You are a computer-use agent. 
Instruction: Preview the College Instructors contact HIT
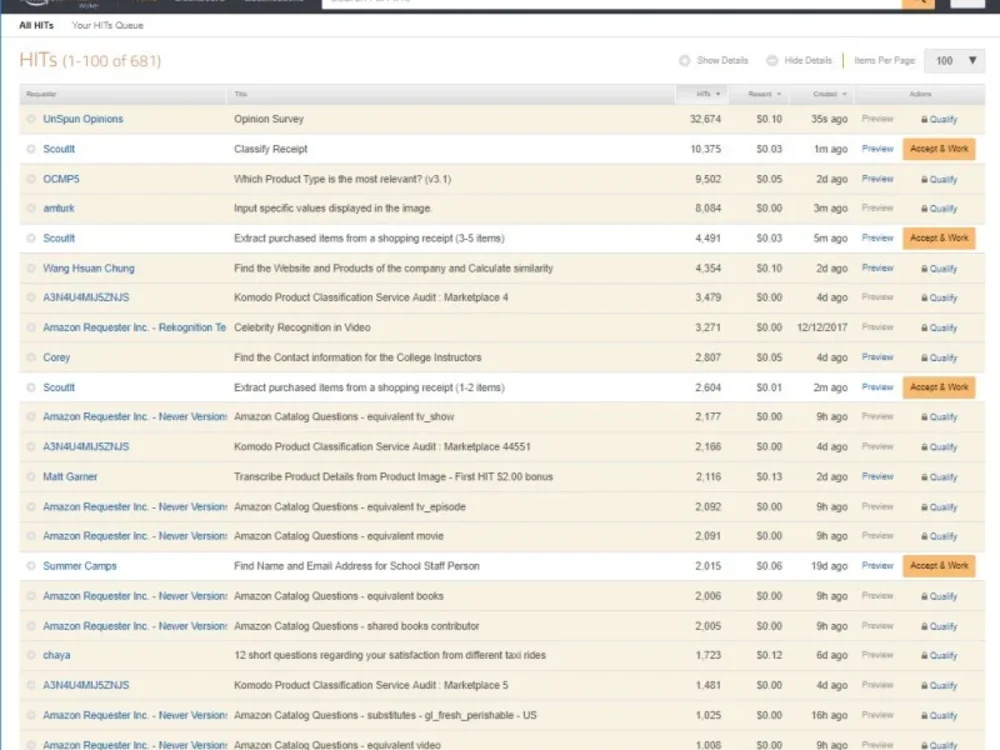click(878, 357)
